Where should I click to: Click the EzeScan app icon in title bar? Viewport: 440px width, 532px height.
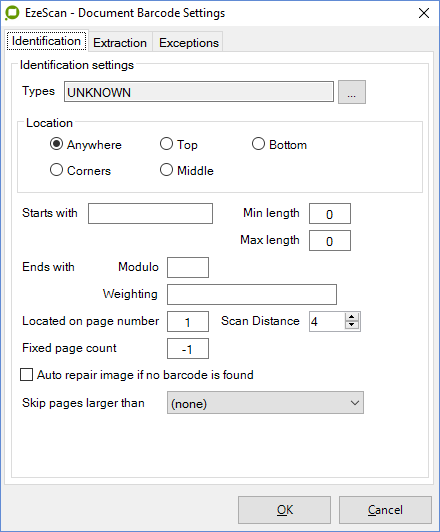click(x=12, y=13)
